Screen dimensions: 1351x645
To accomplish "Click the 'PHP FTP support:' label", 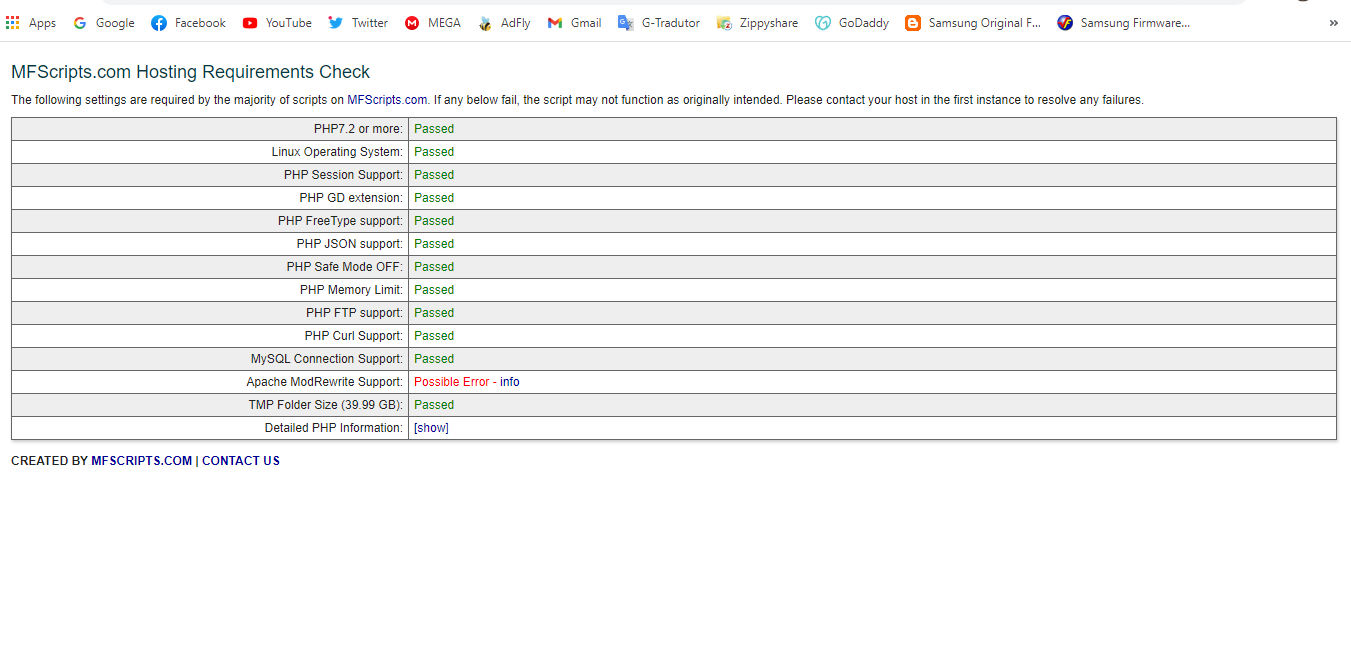I will click(x=355, y=313).
